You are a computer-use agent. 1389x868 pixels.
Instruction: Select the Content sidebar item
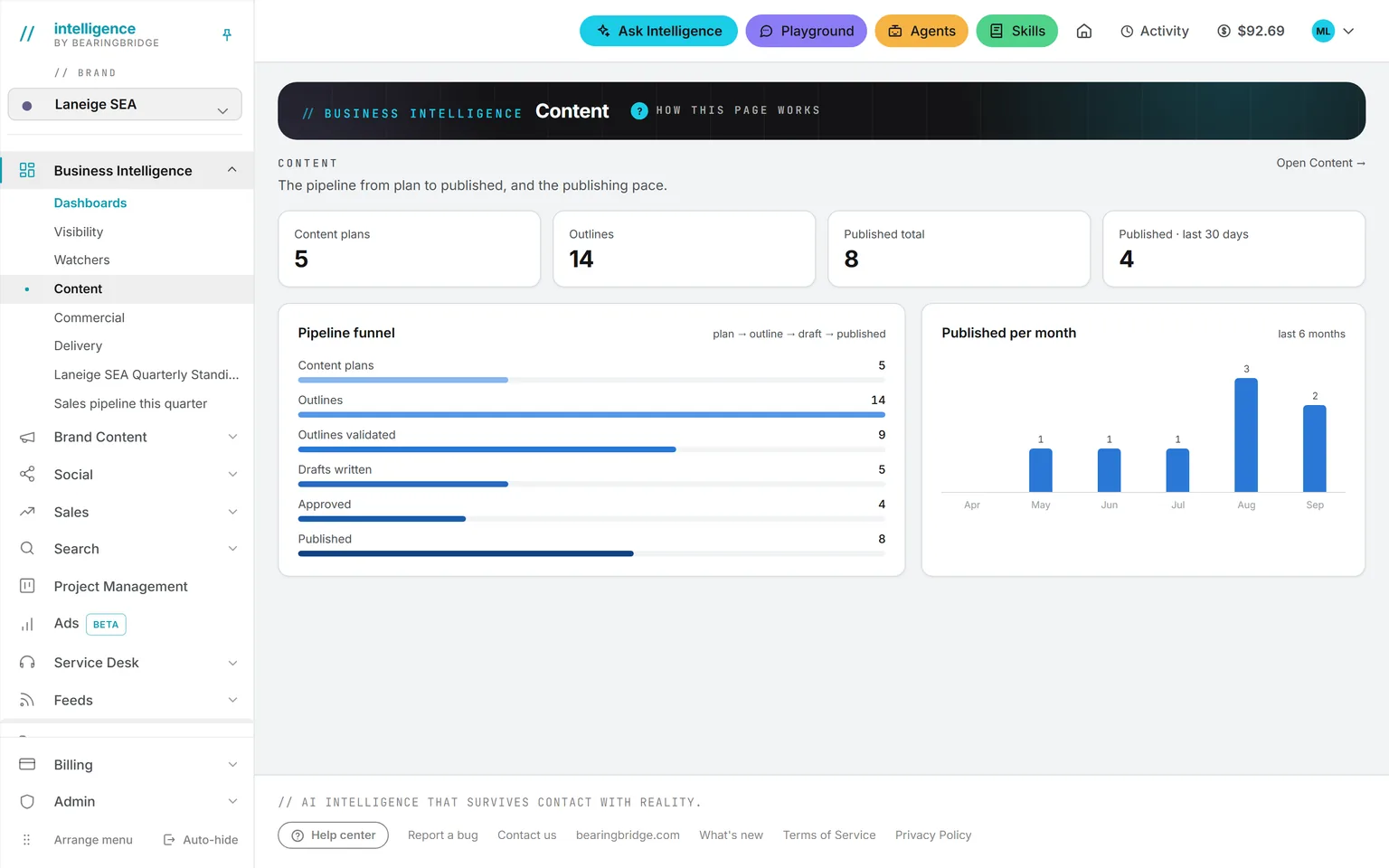127,288
